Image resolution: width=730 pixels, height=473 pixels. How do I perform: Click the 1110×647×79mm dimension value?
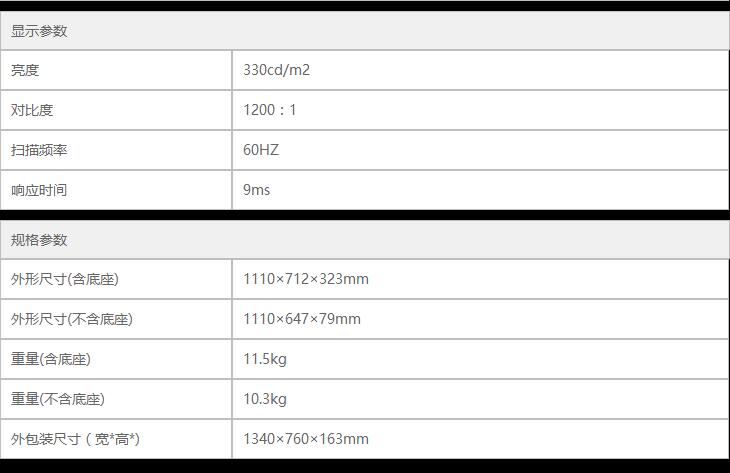click(x=302, y=319)
